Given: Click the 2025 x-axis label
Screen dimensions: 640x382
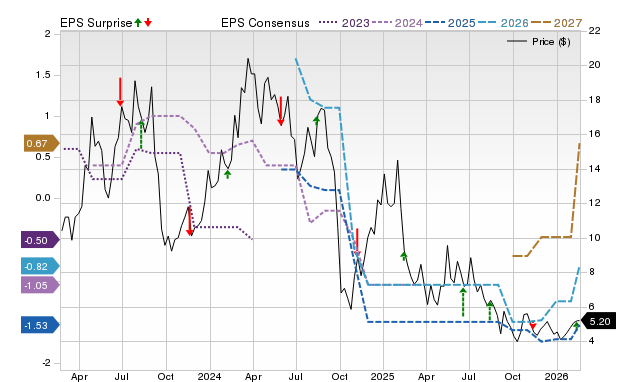Looking at the screenshot, I should pyautogui.click(x=383, y=376).
